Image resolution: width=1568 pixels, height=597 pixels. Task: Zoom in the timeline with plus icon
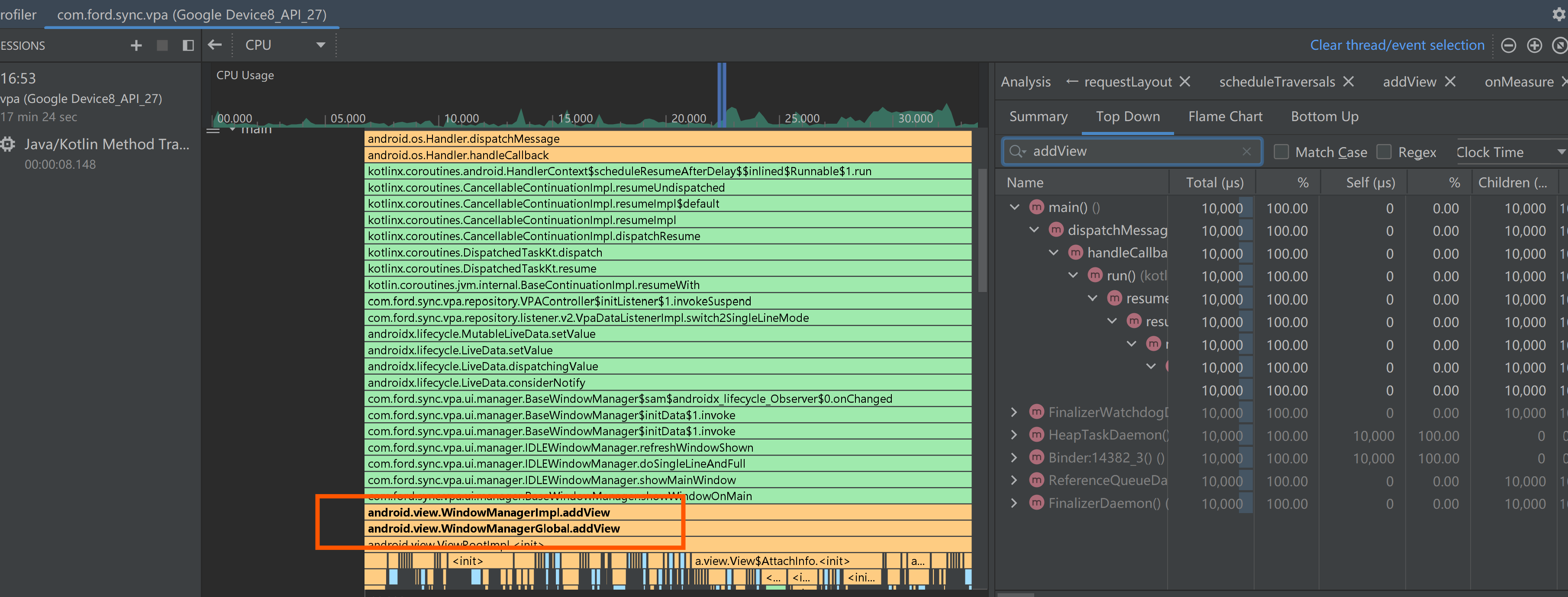coord(1534,46)
